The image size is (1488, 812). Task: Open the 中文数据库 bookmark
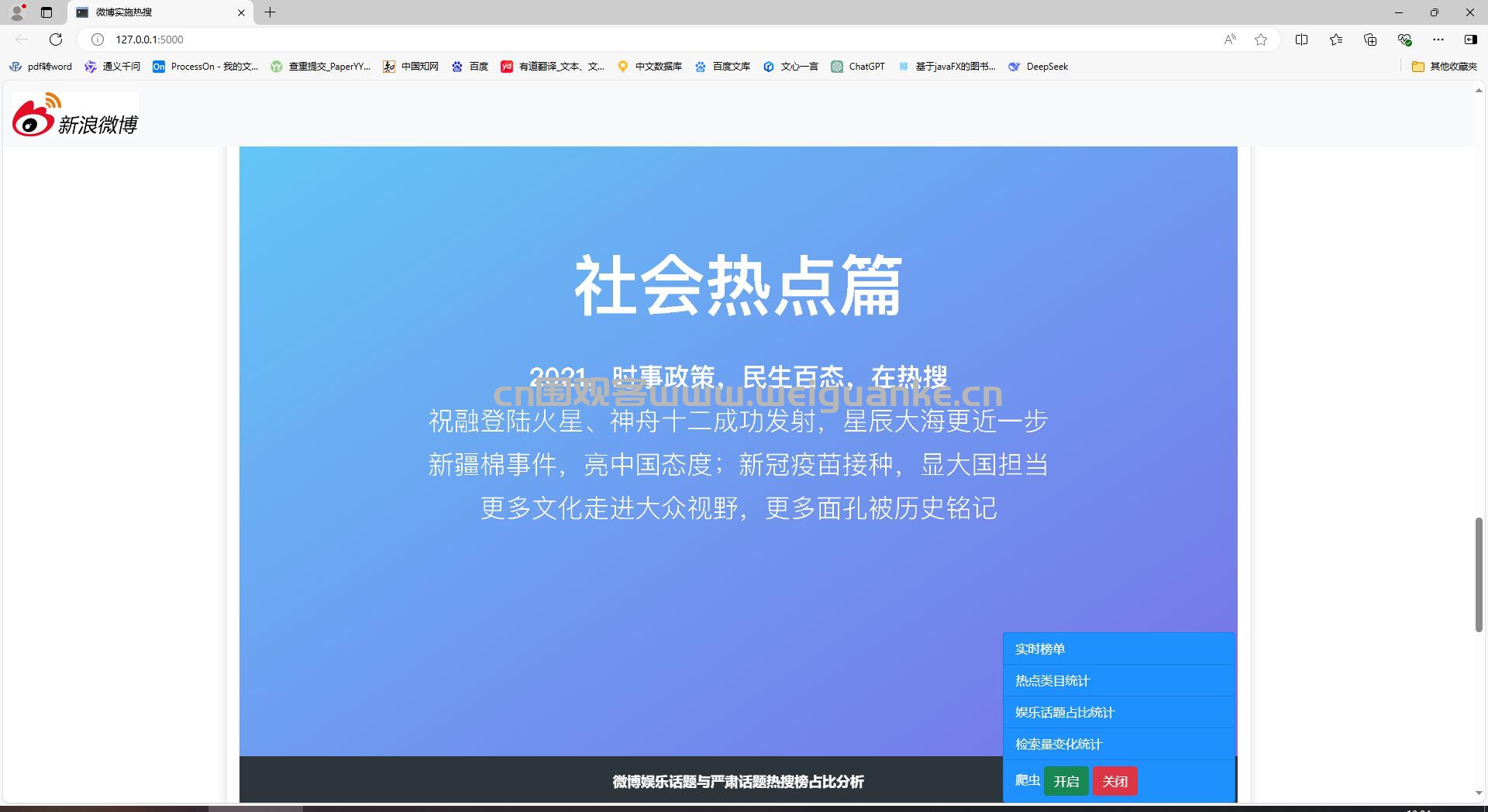click(x=649, y=67)
